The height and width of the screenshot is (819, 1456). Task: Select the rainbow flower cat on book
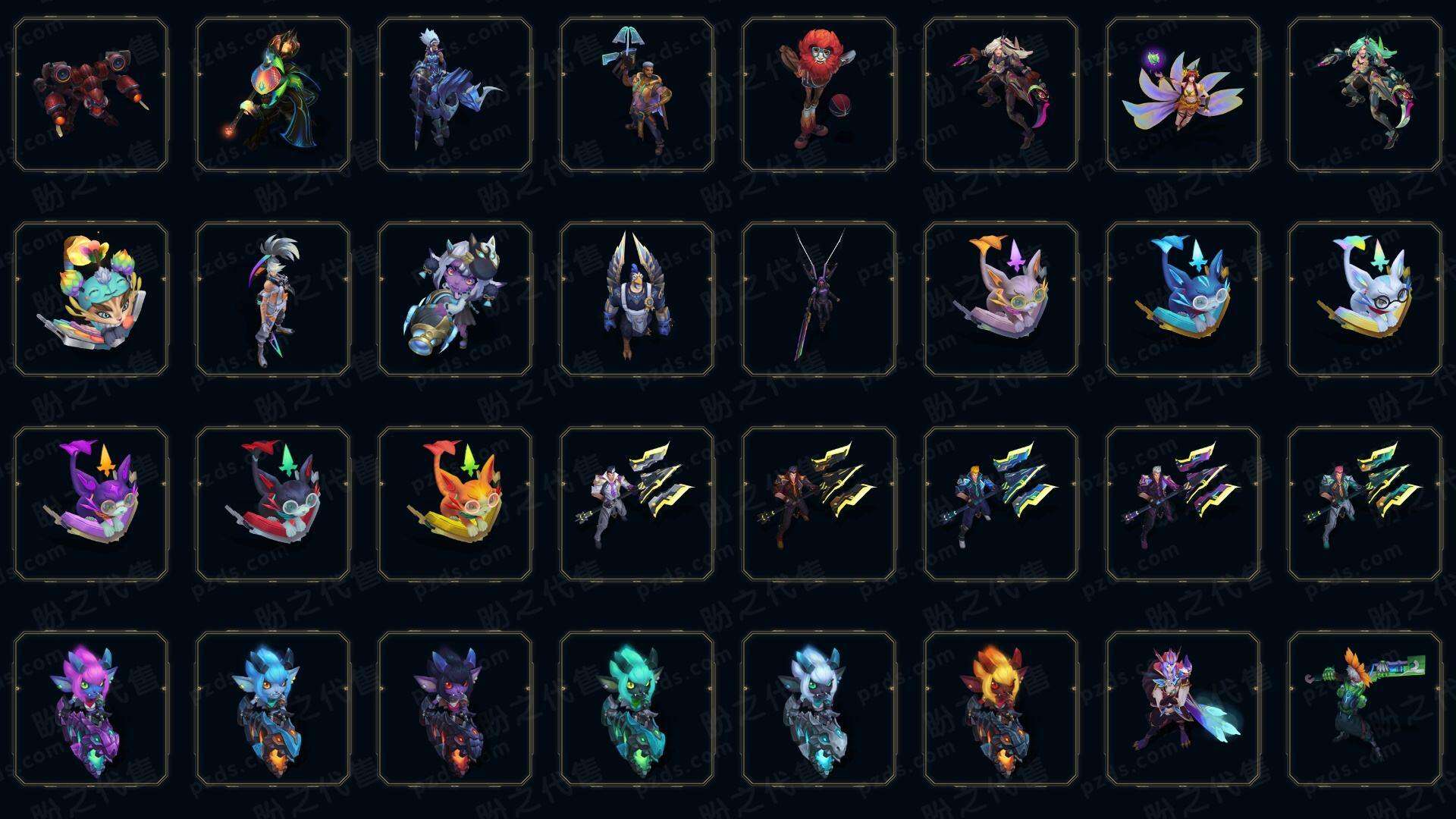click(x=91, y=299)
